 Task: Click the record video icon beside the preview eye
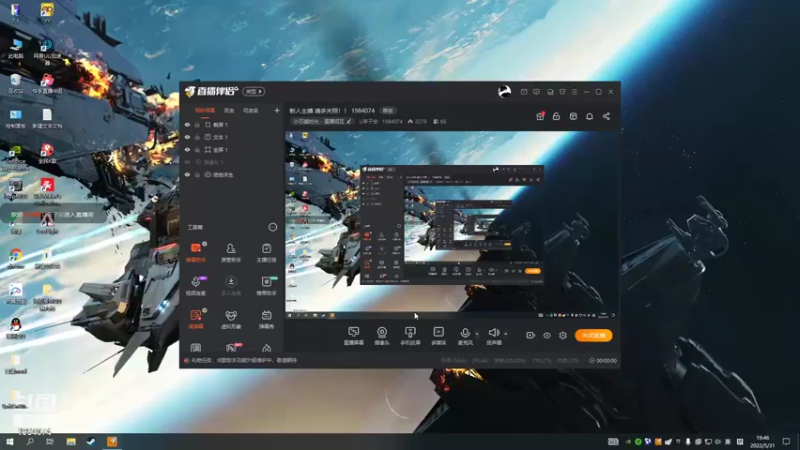531,335
